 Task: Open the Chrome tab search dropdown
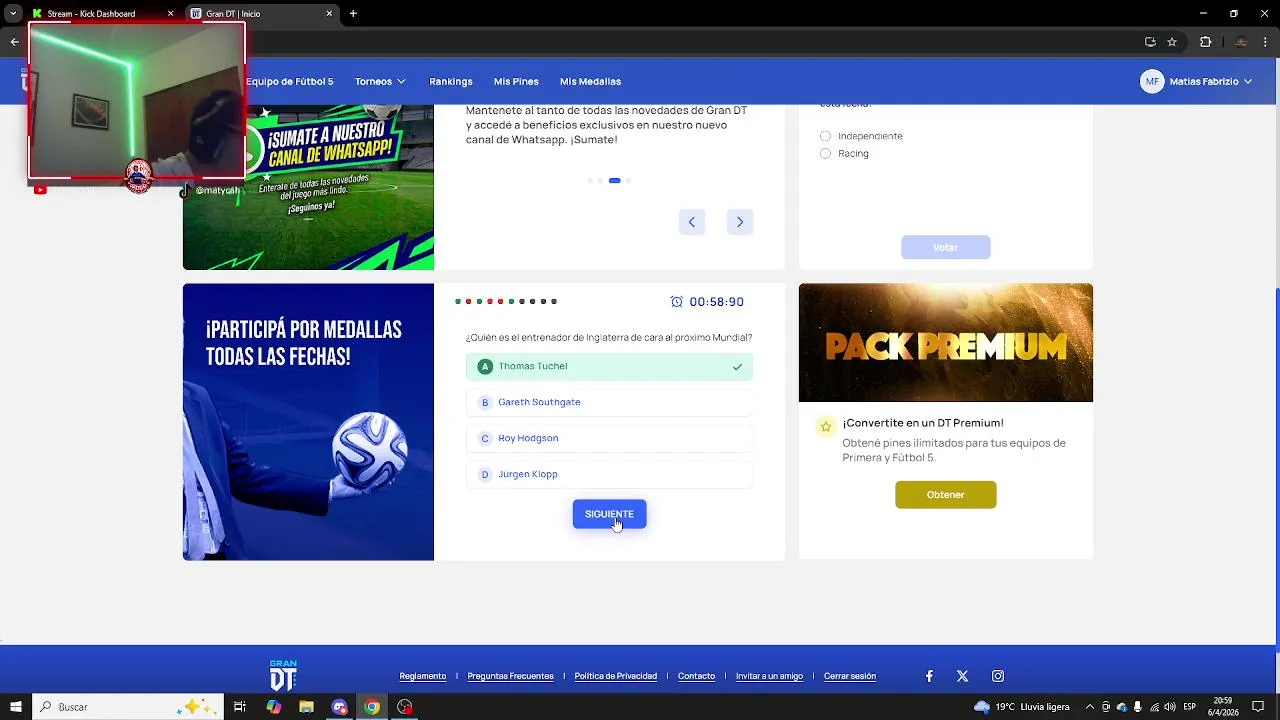point(13,14)
